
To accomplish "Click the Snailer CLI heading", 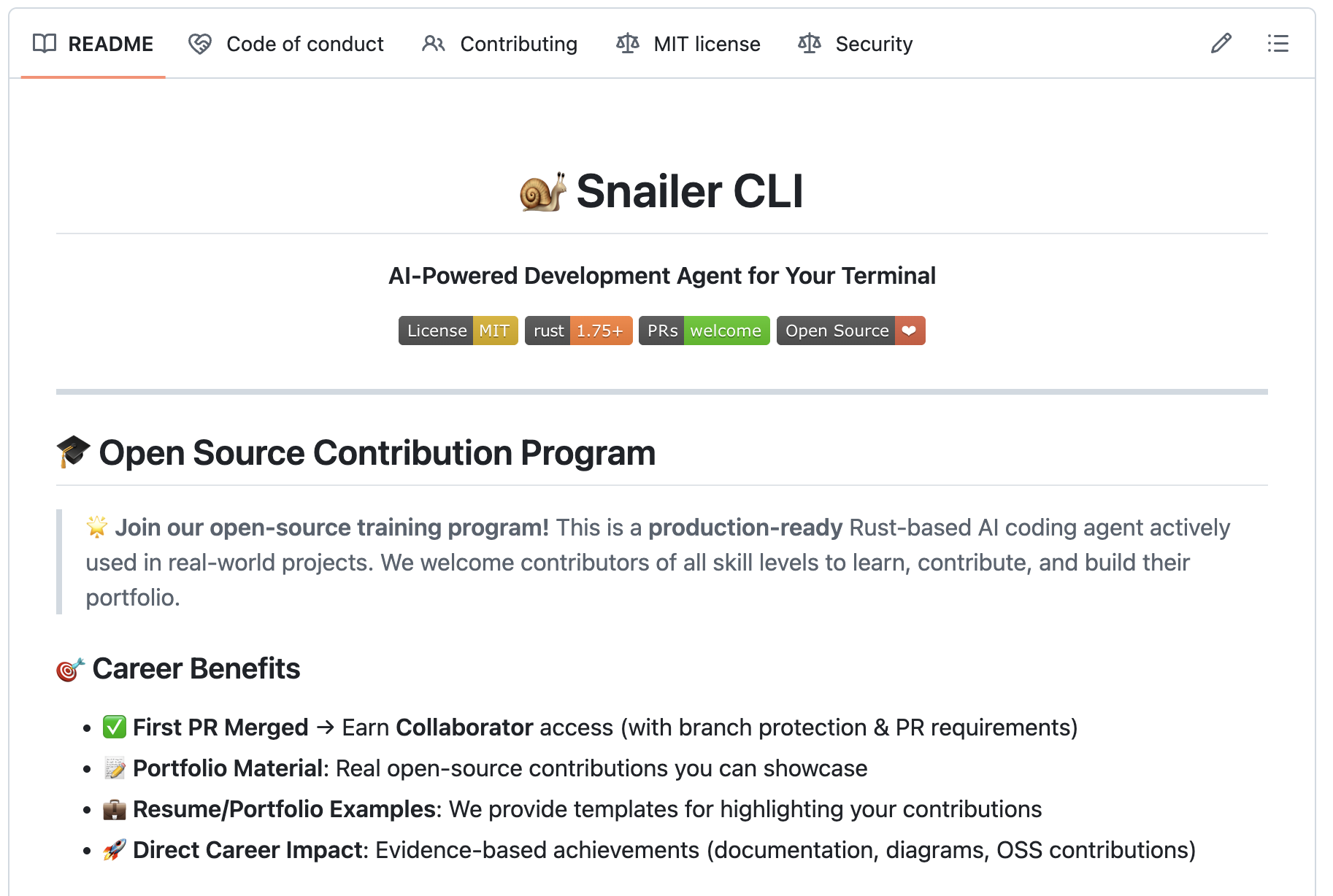I will [690, 192].
